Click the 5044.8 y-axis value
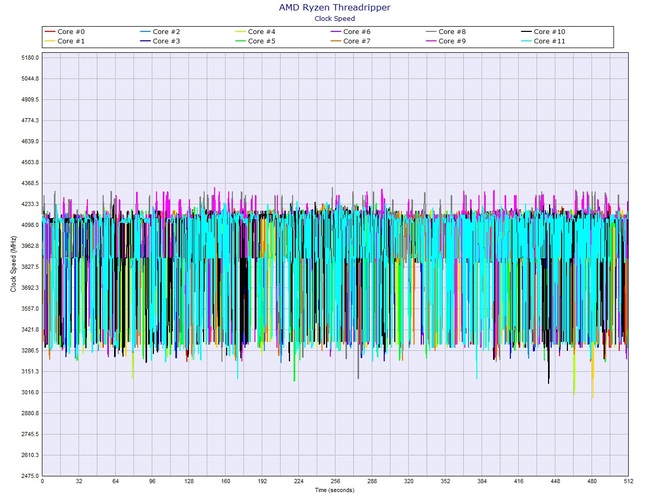 (x=30, y=79)
